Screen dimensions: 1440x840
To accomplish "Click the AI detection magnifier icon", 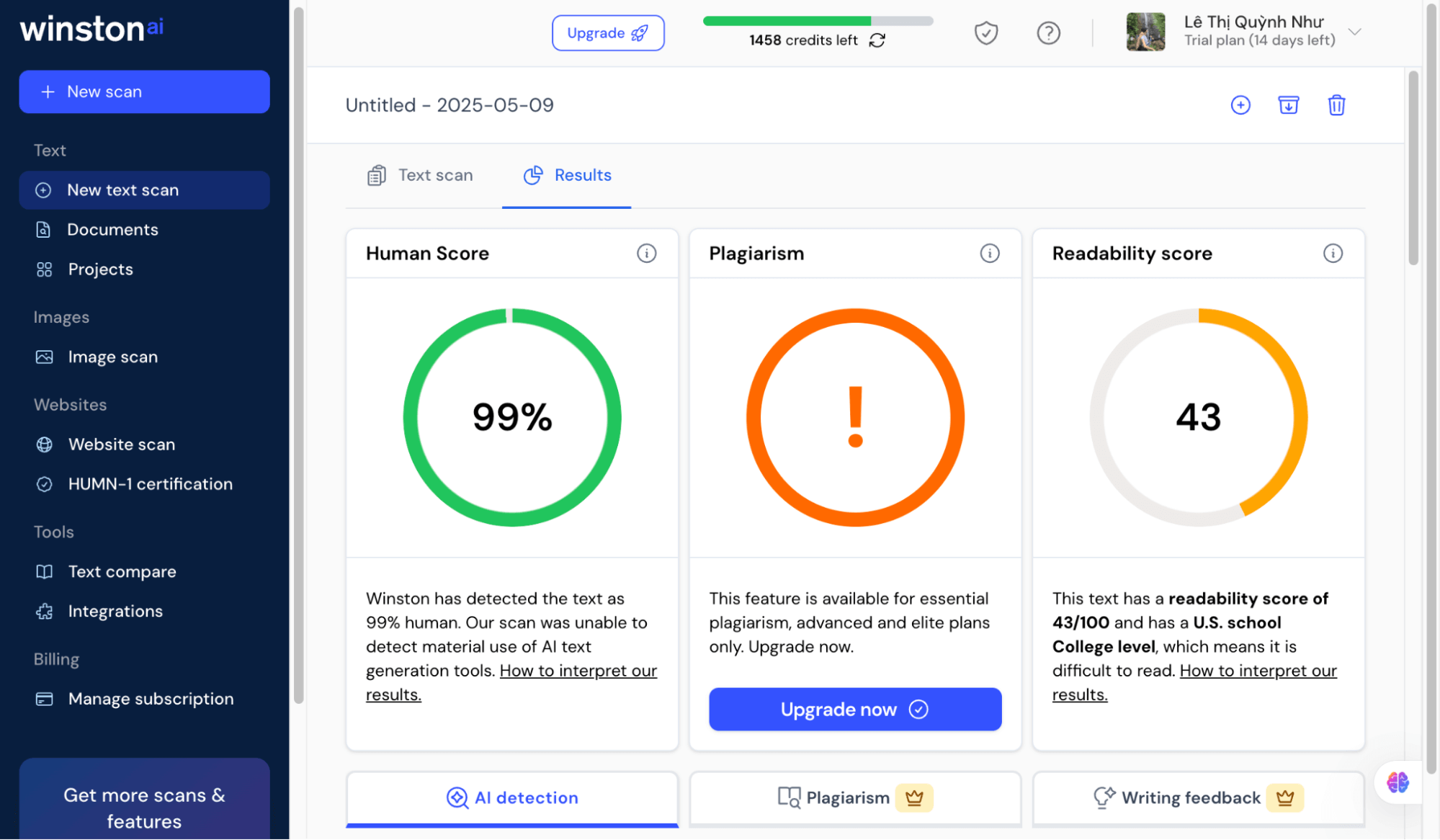I will tap(457, 798).
